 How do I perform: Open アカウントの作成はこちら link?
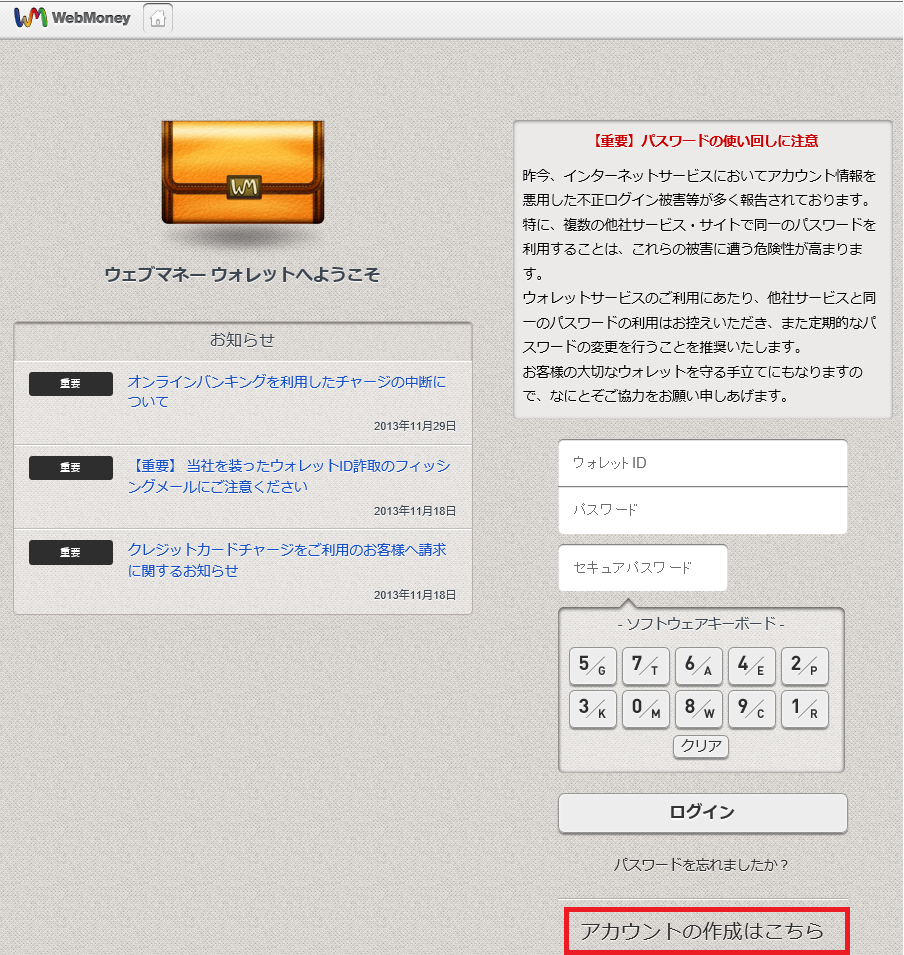coord(702,931)
